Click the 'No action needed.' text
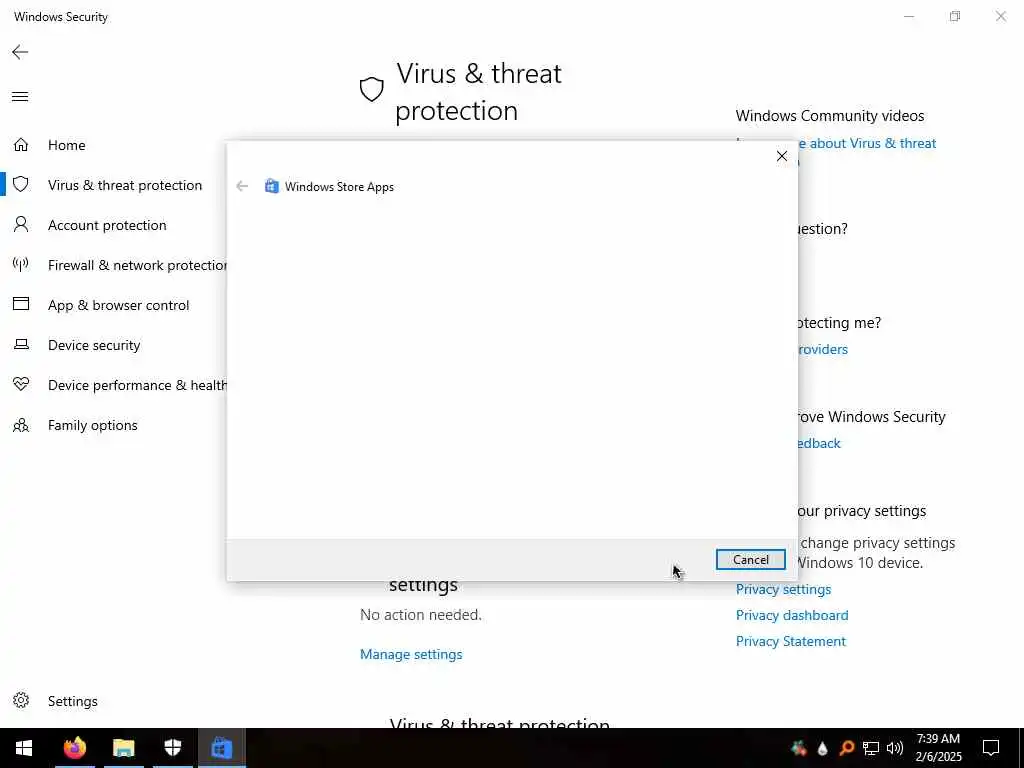The width and height of the screenshot is (1024, 768). tap(421, 615)
